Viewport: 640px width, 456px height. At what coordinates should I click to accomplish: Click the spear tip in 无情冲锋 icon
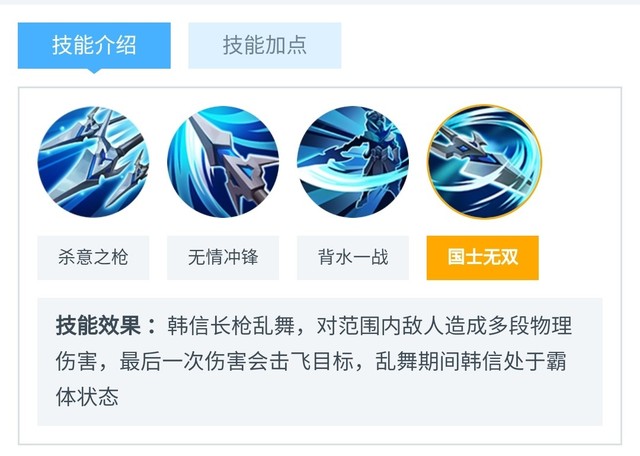click(245, 174)
